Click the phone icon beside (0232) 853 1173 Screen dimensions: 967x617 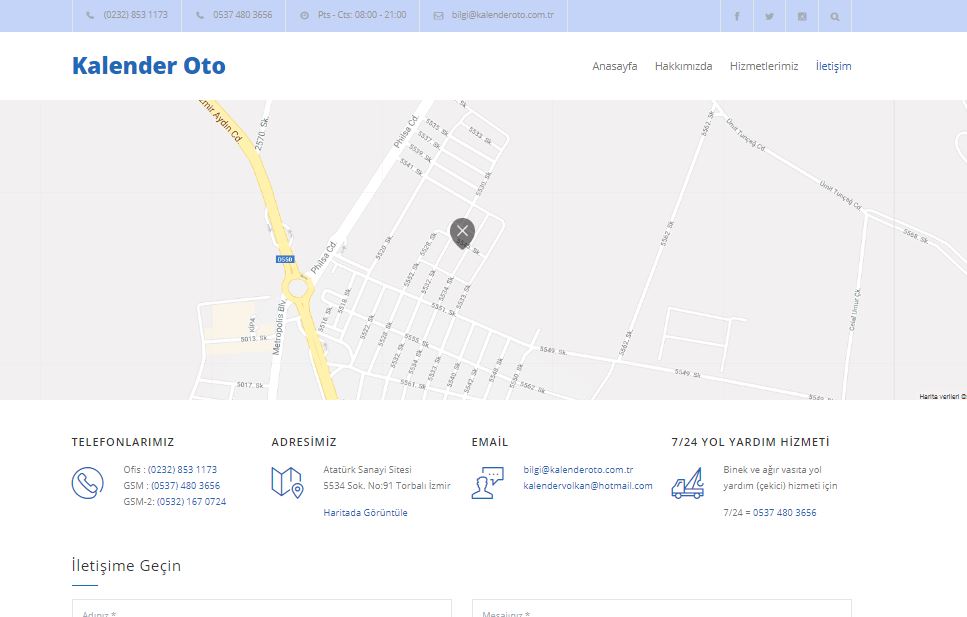point(90,15)
